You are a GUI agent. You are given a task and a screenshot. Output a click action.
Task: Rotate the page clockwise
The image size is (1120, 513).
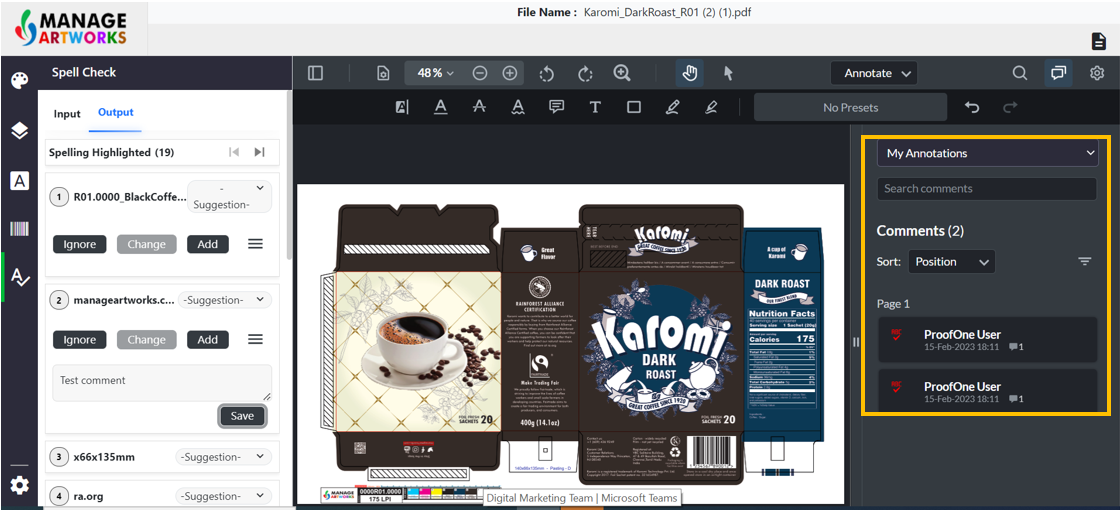tap(585, 73)
